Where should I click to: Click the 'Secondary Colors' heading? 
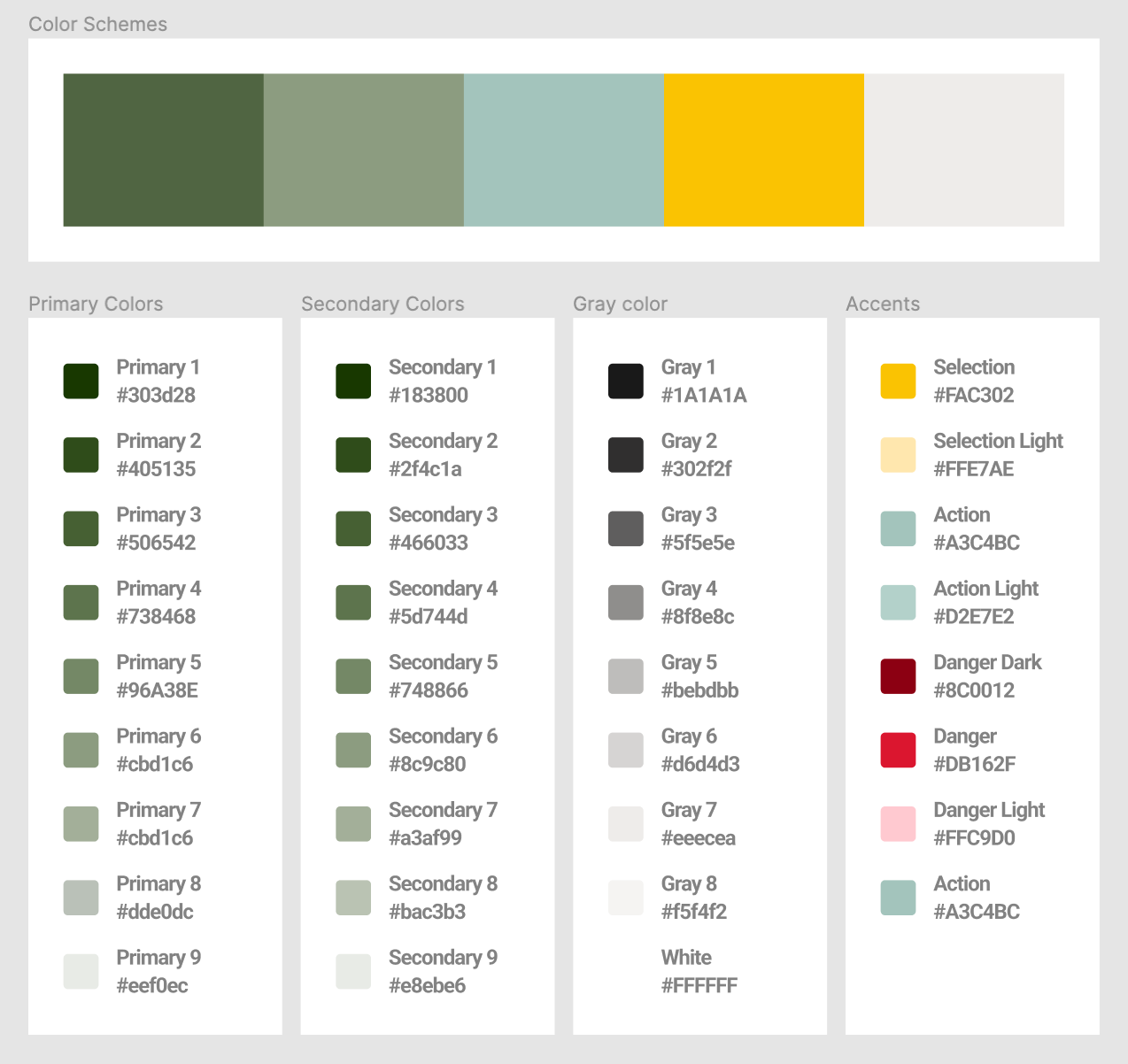(x=382, y=304)
